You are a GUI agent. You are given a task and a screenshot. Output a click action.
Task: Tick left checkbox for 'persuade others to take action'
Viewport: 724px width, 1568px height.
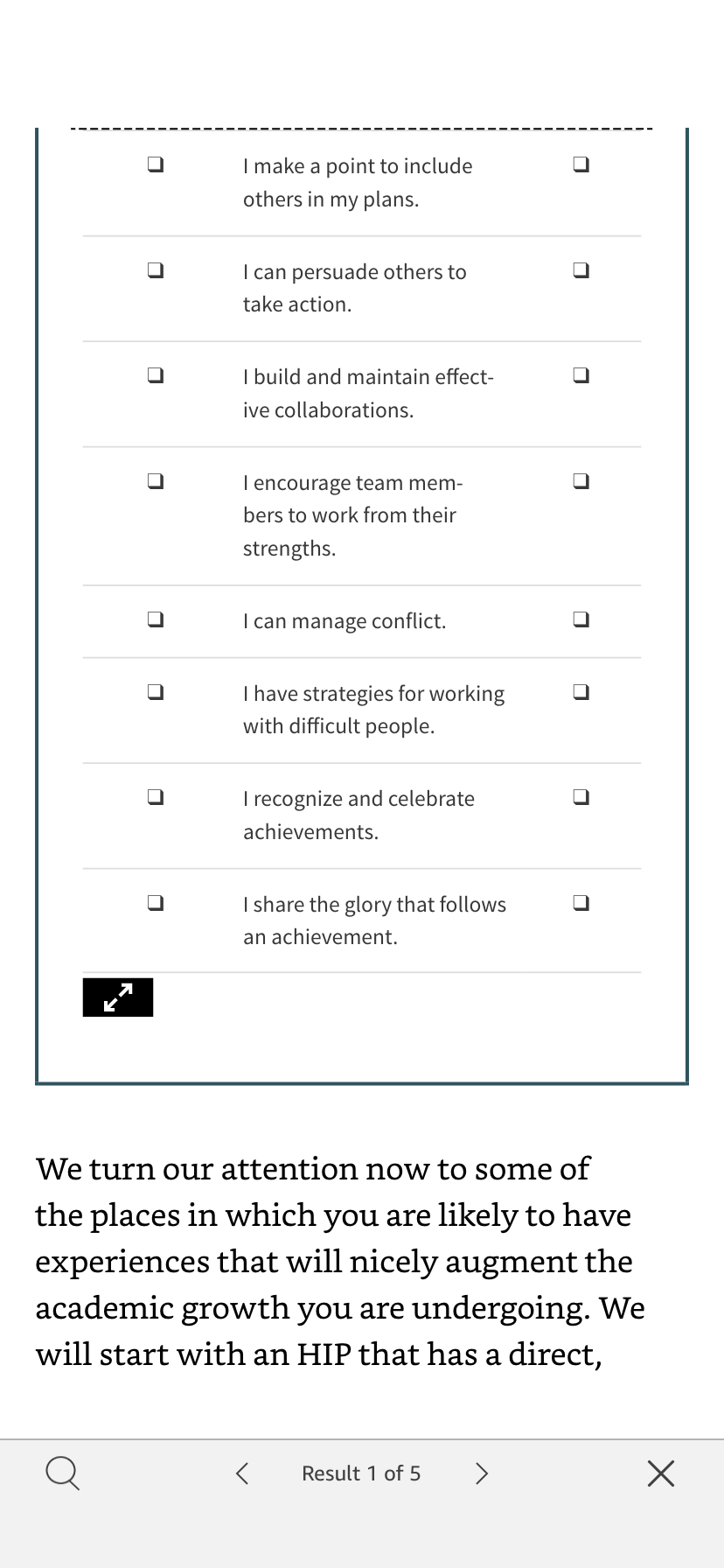(x=156, y=270)
